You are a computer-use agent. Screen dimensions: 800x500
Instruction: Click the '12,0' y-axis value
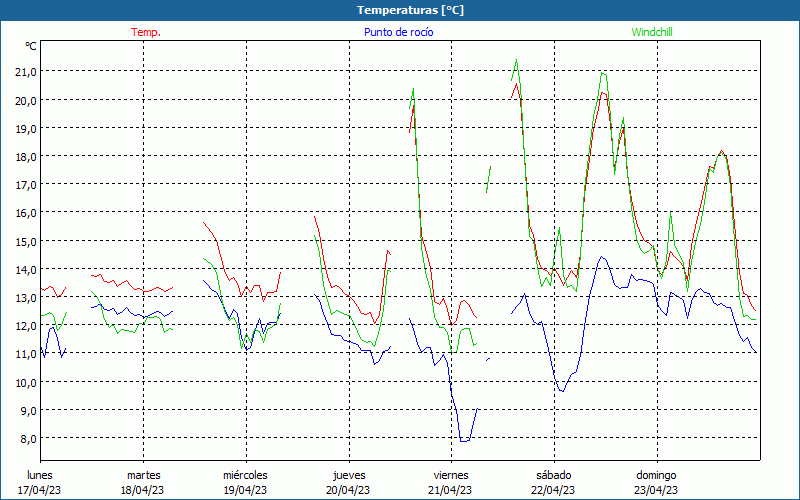[26, 326]
